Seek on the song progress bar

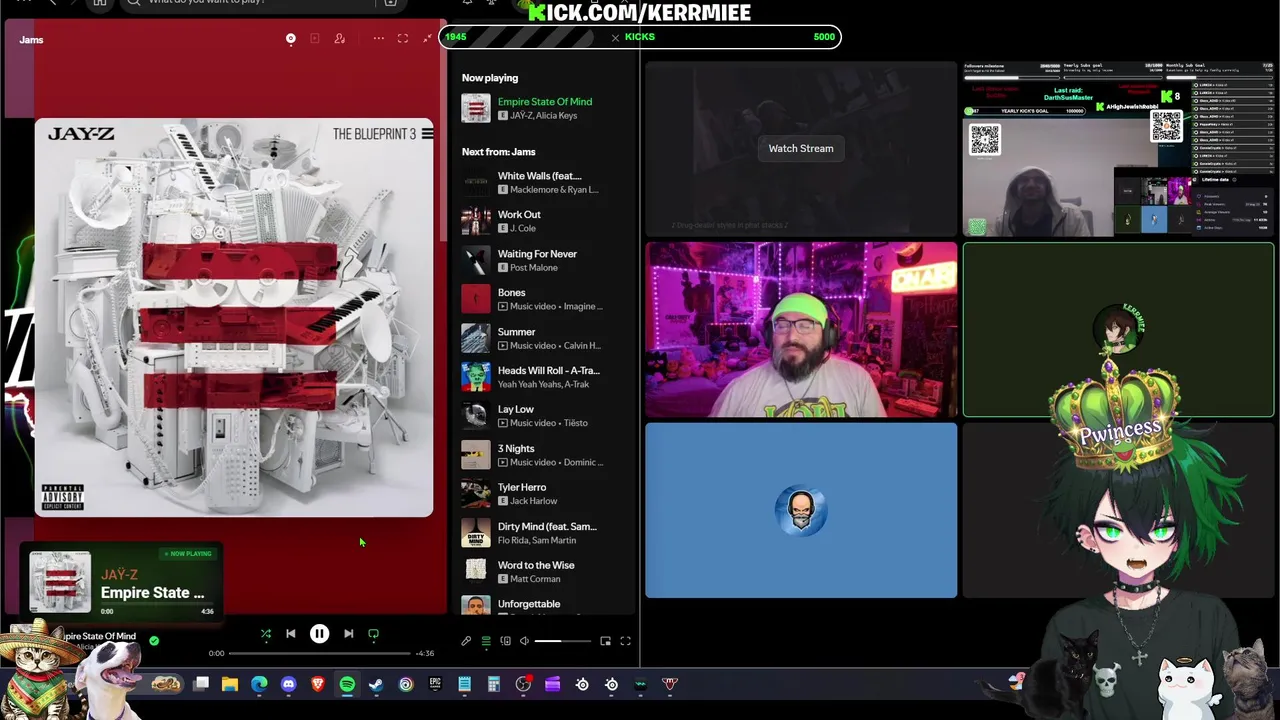320,653
